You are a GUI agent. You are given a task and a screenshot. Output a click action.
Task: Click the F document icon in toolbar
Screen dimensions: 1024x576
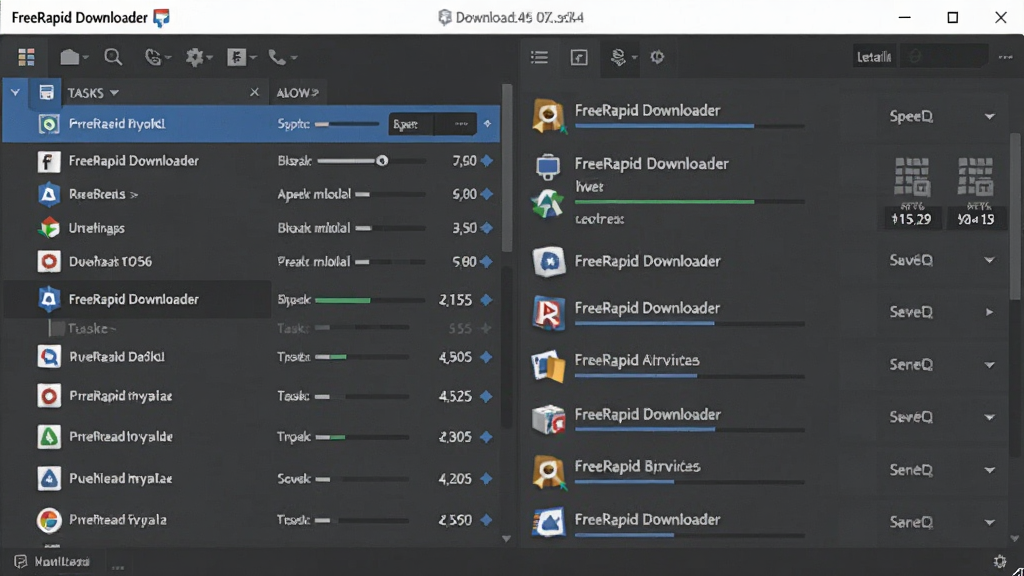pyautogui.click(x=236, y=57)
